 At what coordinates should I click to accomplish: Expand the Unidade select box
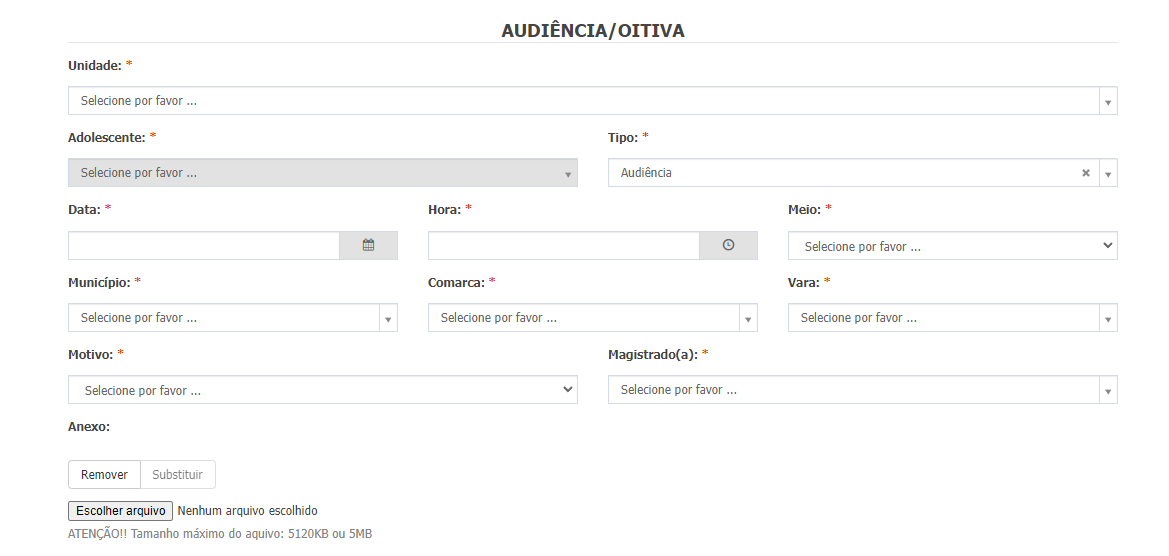(x=593, y=101)
